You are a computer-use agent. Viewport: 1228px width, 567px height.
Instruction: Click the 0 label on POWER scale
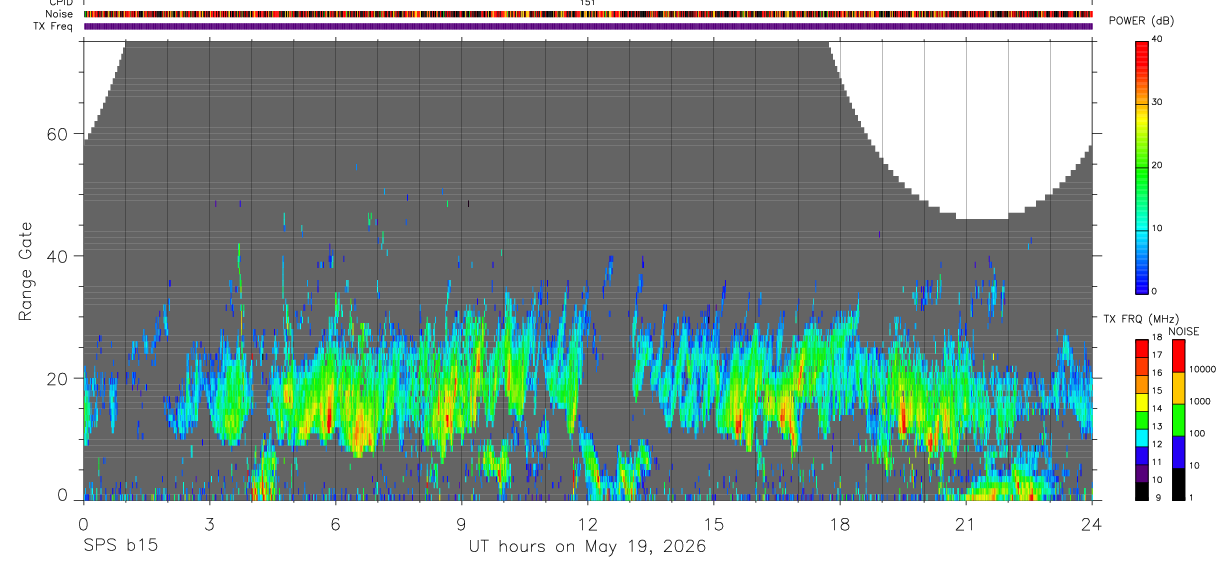pos(1154,291)
